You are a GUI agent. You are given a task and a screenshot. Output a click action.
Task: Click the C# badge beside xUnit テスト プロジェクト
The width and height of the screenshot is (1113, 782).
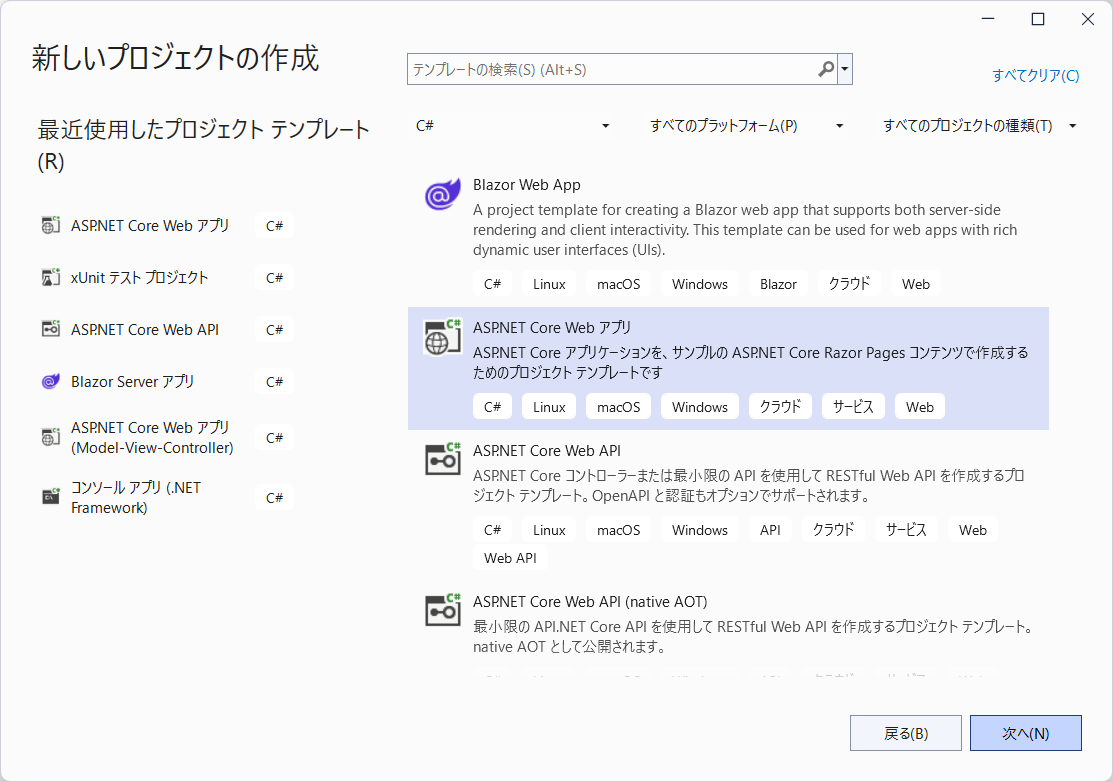pyautogui.click(x=275, y=277)
